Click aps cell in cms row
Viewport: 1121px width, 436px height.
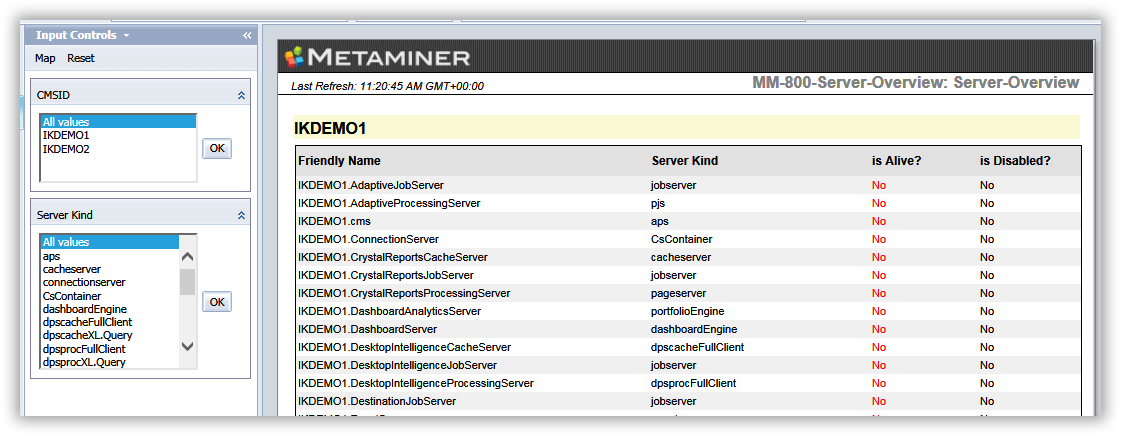pyautogui.click(x=660, y=222)
